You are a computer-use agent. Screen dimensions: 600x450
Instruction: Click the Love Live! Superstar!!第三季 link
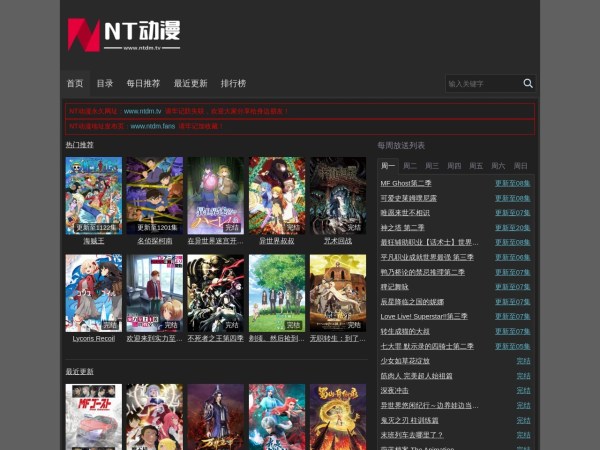[424, 316]
